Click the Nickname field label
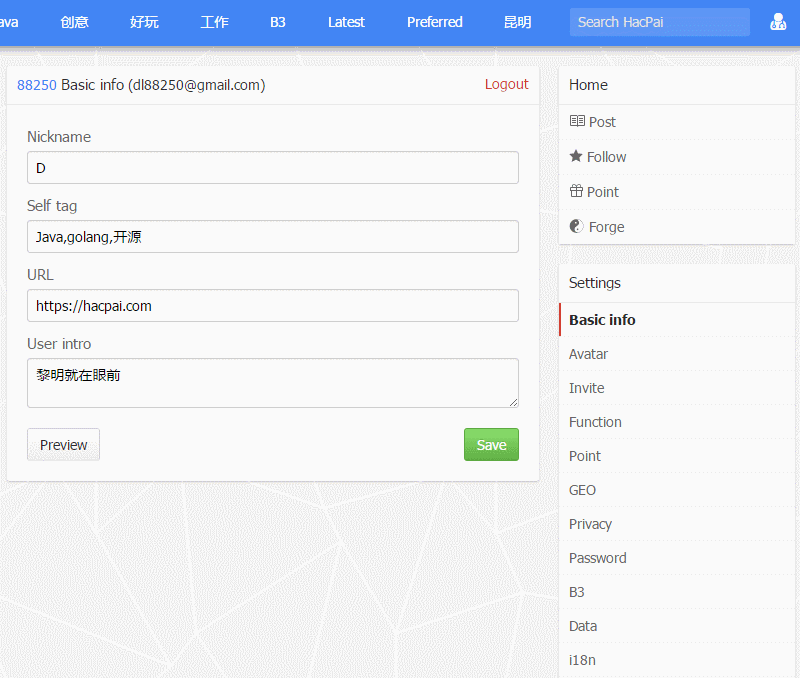 click(59, 137)
